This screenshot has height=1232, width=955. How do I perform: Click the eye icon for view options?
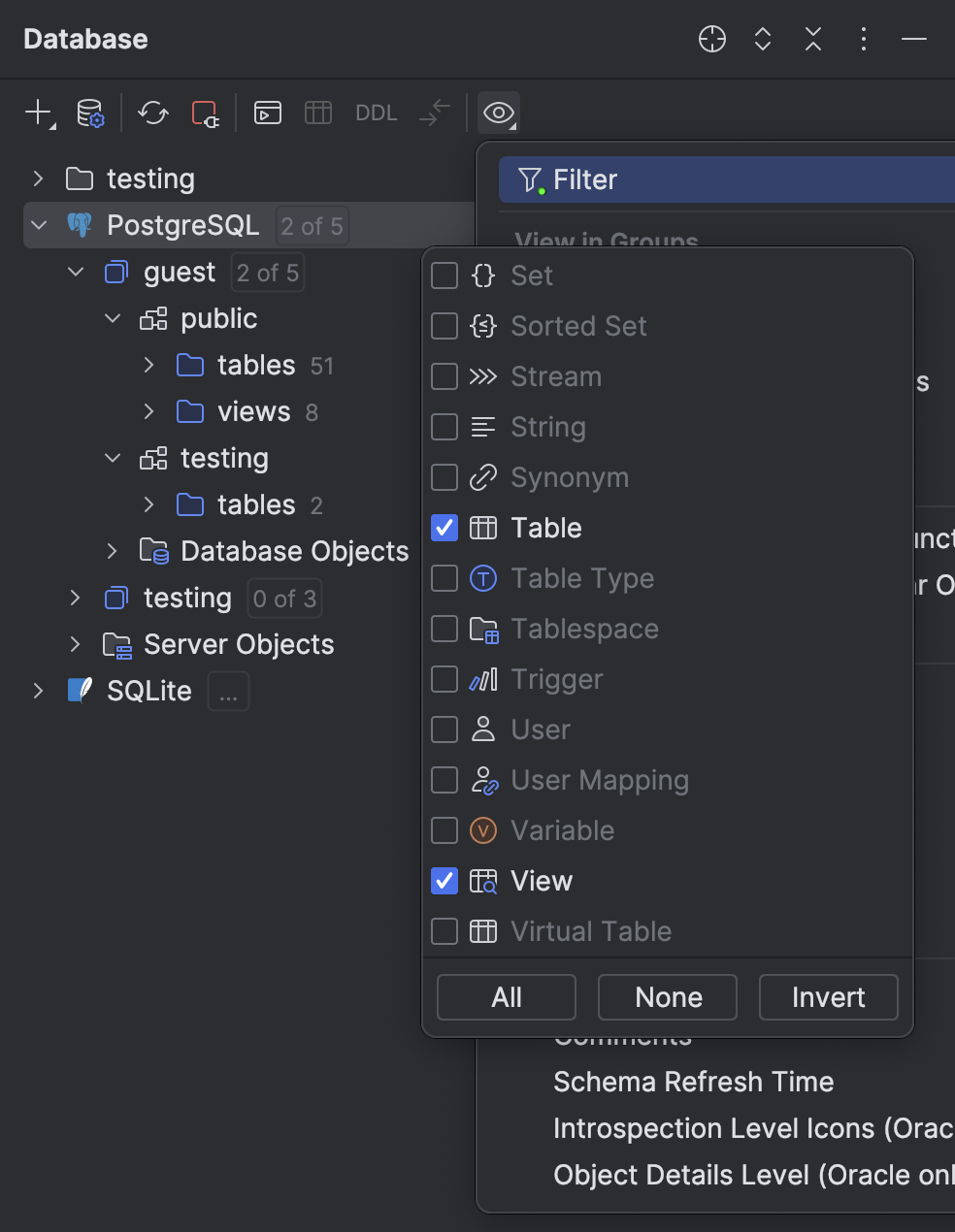tap(498, 113)
